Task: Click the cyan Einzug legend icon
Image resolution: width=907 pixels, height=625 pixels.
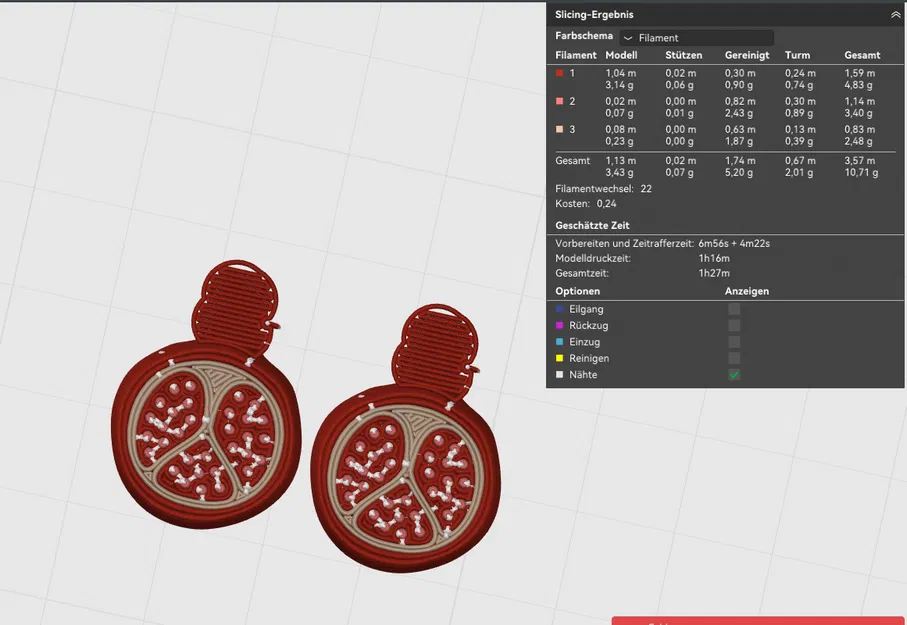Action: (x=561, y=341)
